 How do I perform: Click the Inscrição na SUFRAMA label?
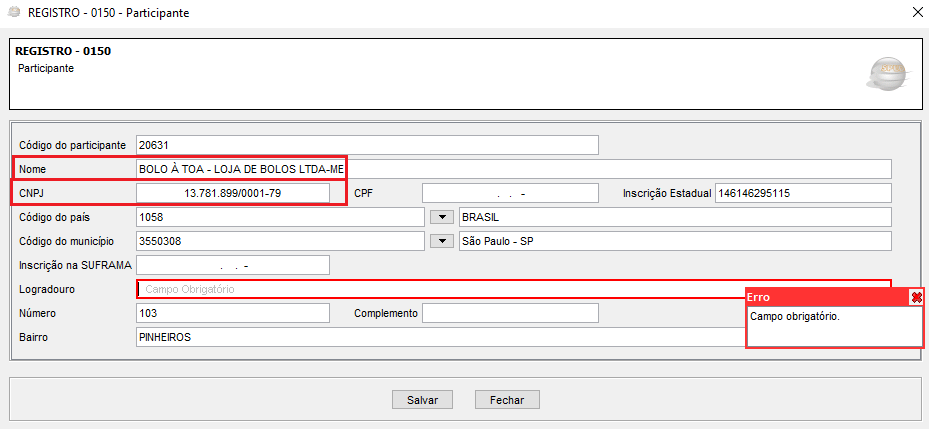(75, 265)
